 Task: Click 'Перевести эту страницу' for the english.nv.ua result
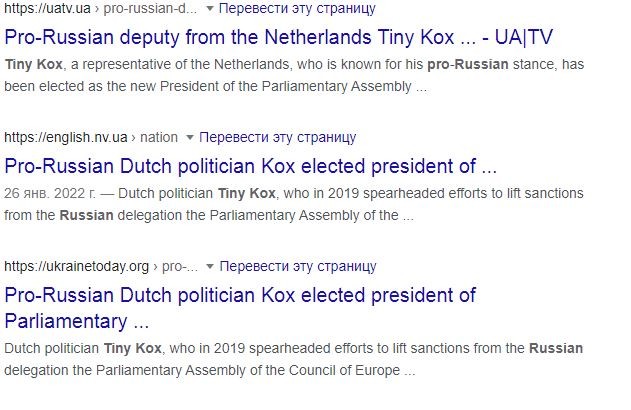pos(278,137)
